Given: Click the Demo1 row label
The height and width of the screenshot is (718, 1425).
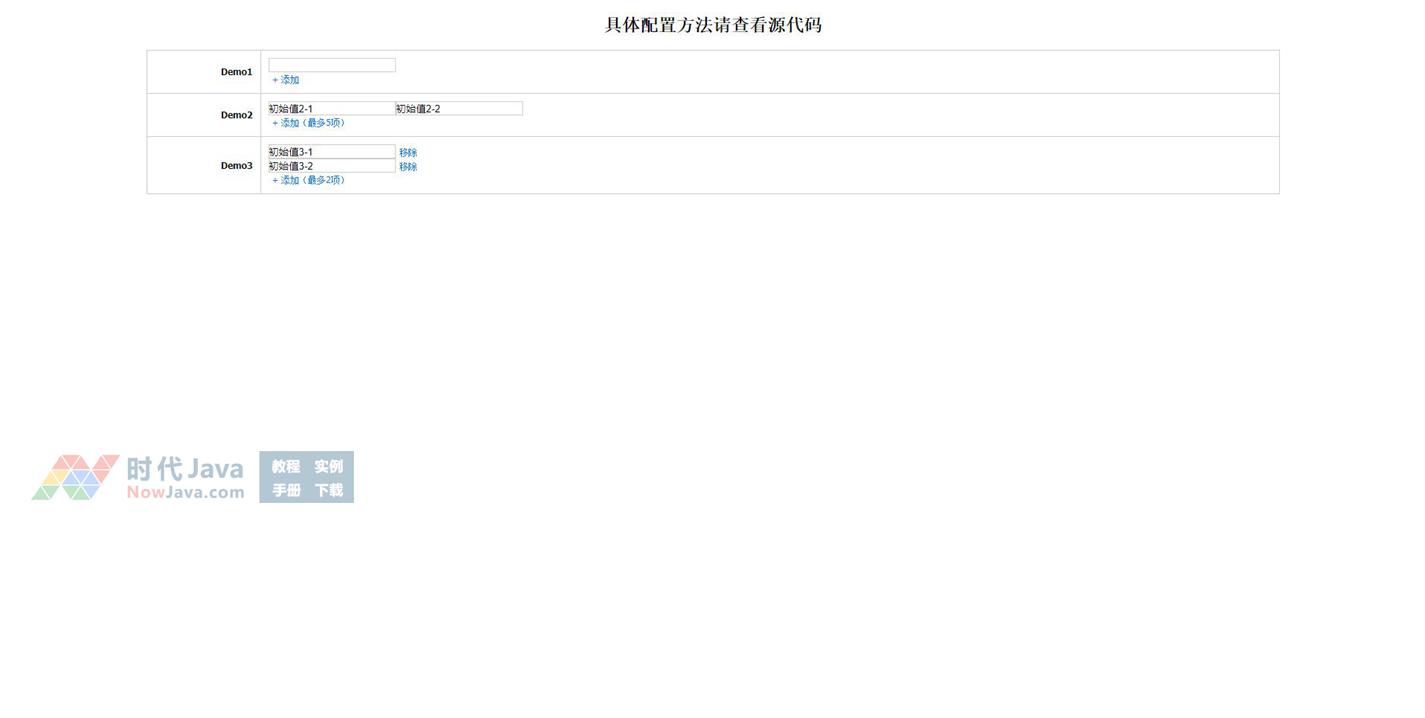Looking at the screenshot, I should 236,72.
